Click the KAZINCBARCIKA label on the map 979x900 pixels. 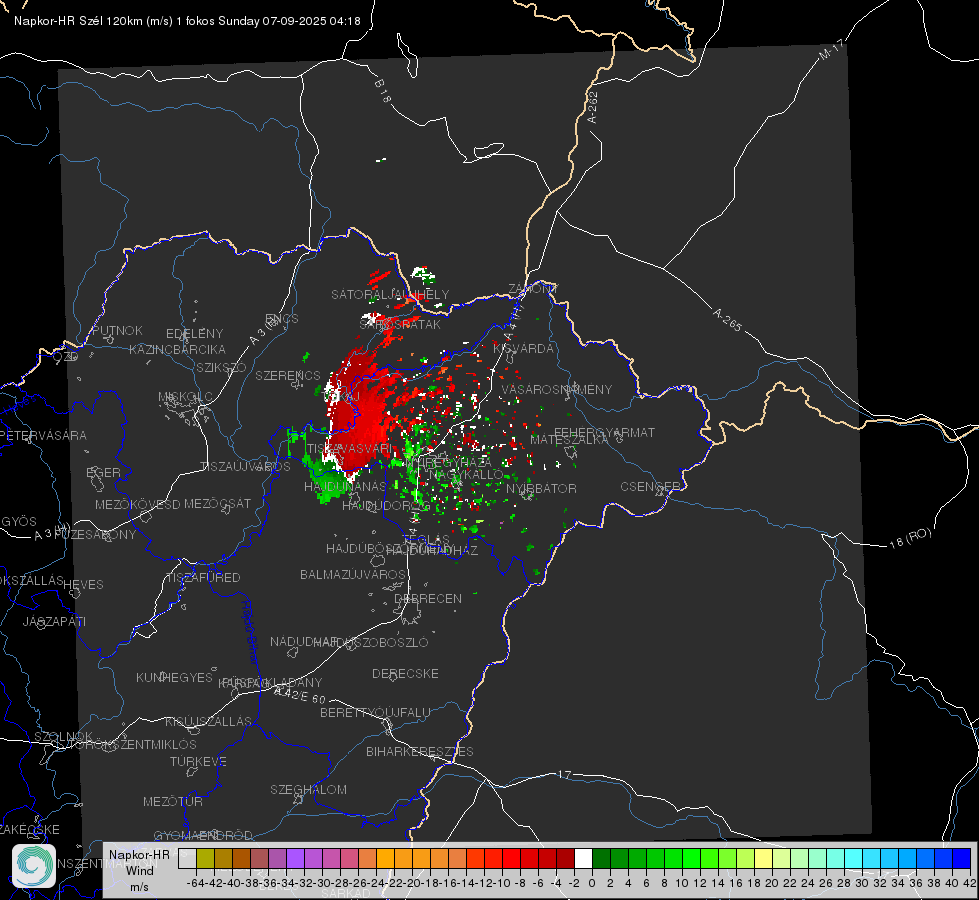[177, 350]
